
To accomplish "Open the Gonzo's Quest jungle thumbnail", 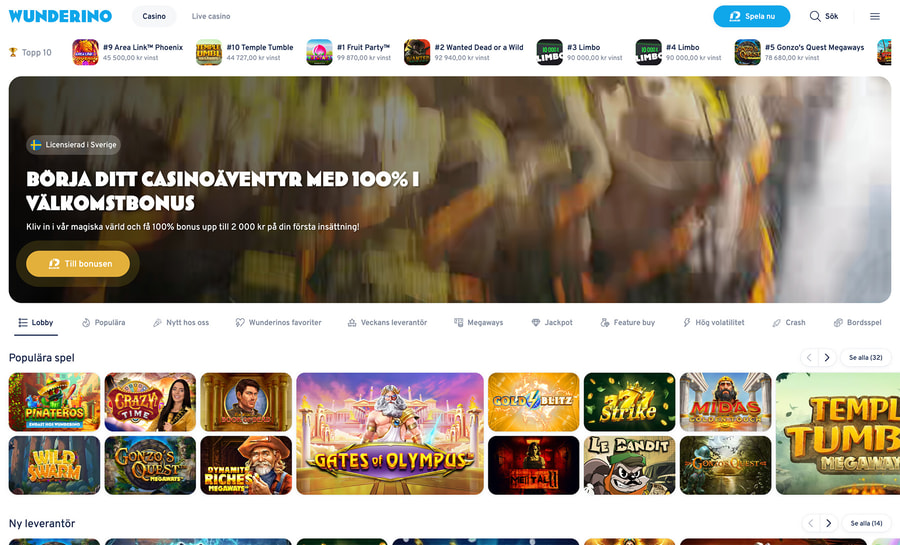I will (725, 465).
